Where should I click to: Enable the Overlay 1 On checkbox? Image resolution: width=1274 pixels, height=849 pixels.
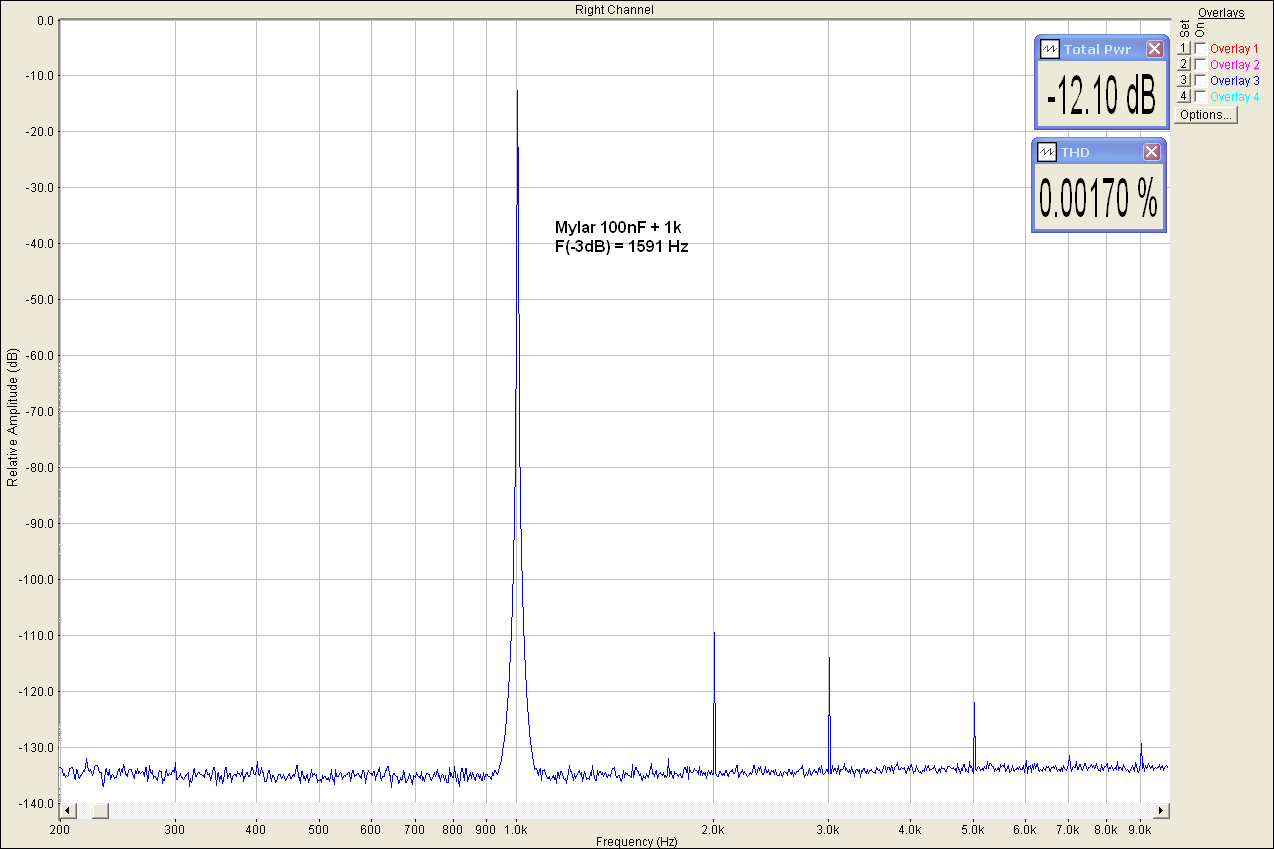1200,48
